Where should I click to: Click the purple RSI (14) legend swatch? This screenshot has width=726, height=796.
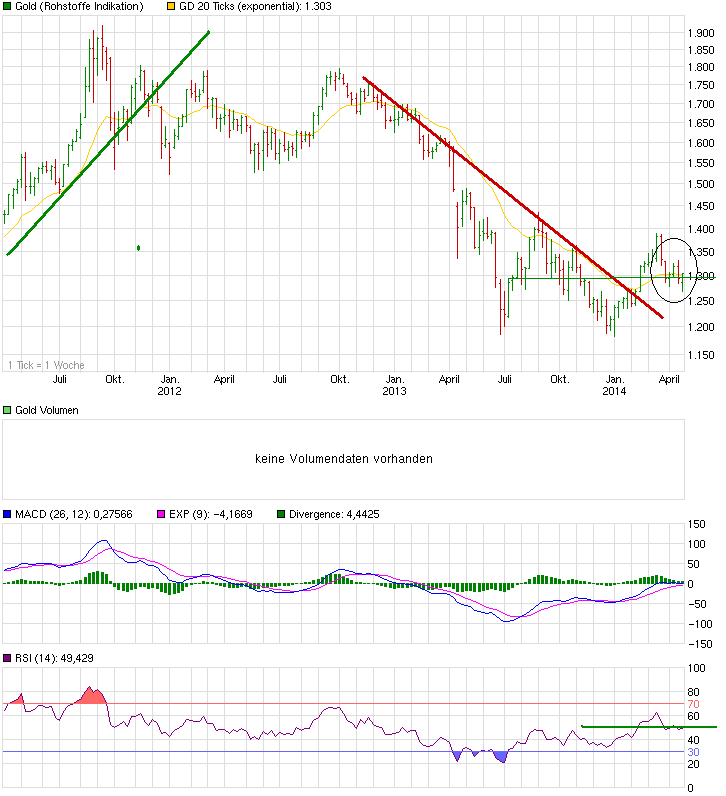(x=7, y=658)
